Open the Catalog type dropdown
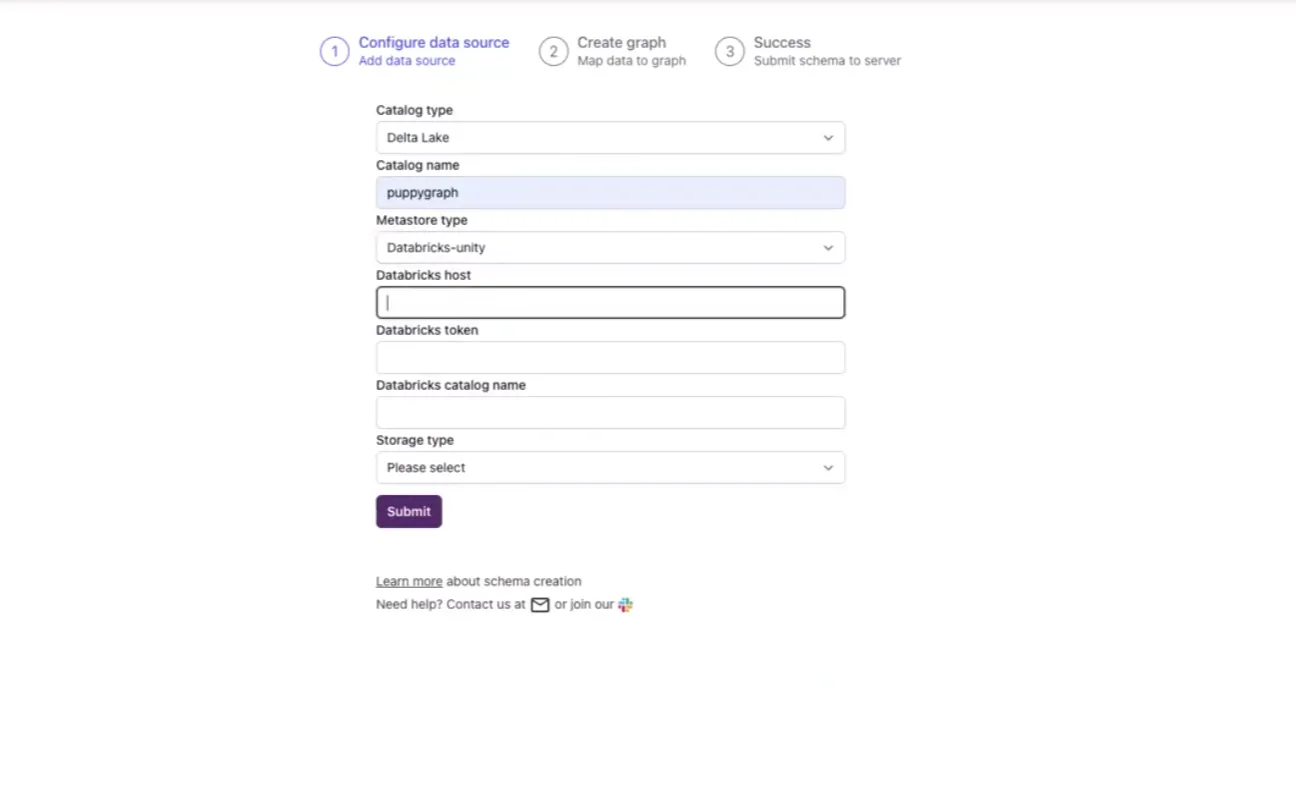 pos(610,137)
